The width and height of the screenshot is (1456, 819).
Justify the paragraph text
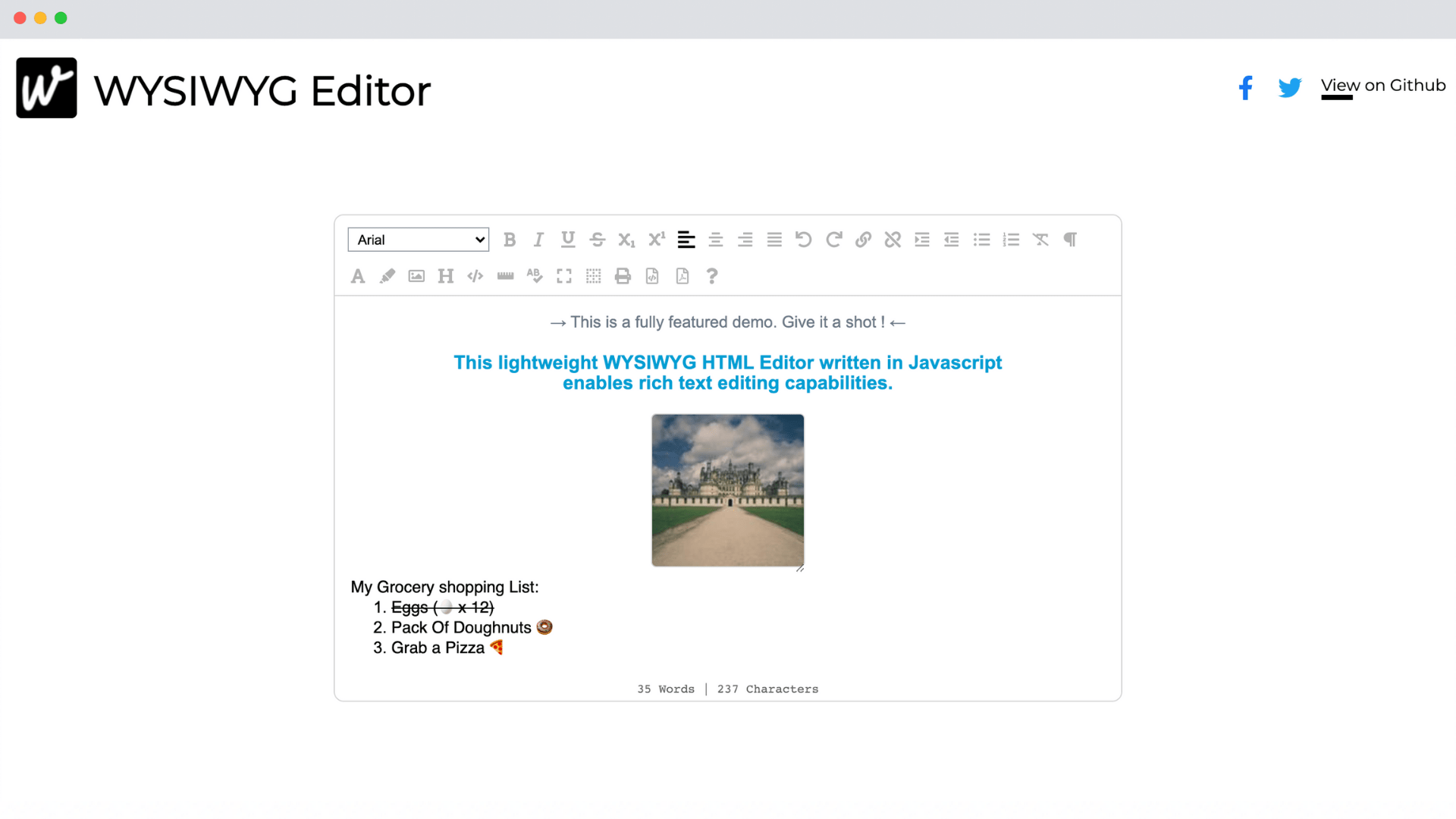tap(774, 240)
